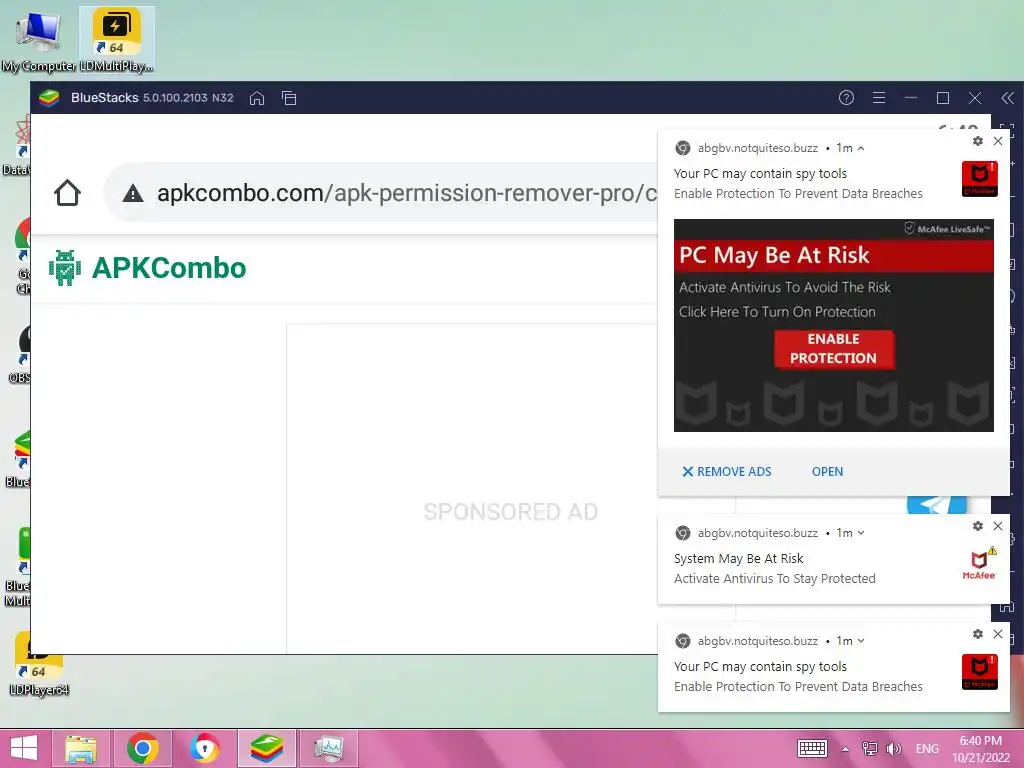Click McAfee logo in System May Be At Risk notification
This screenshot has height=768, width=1024.
tap(980, 563)
